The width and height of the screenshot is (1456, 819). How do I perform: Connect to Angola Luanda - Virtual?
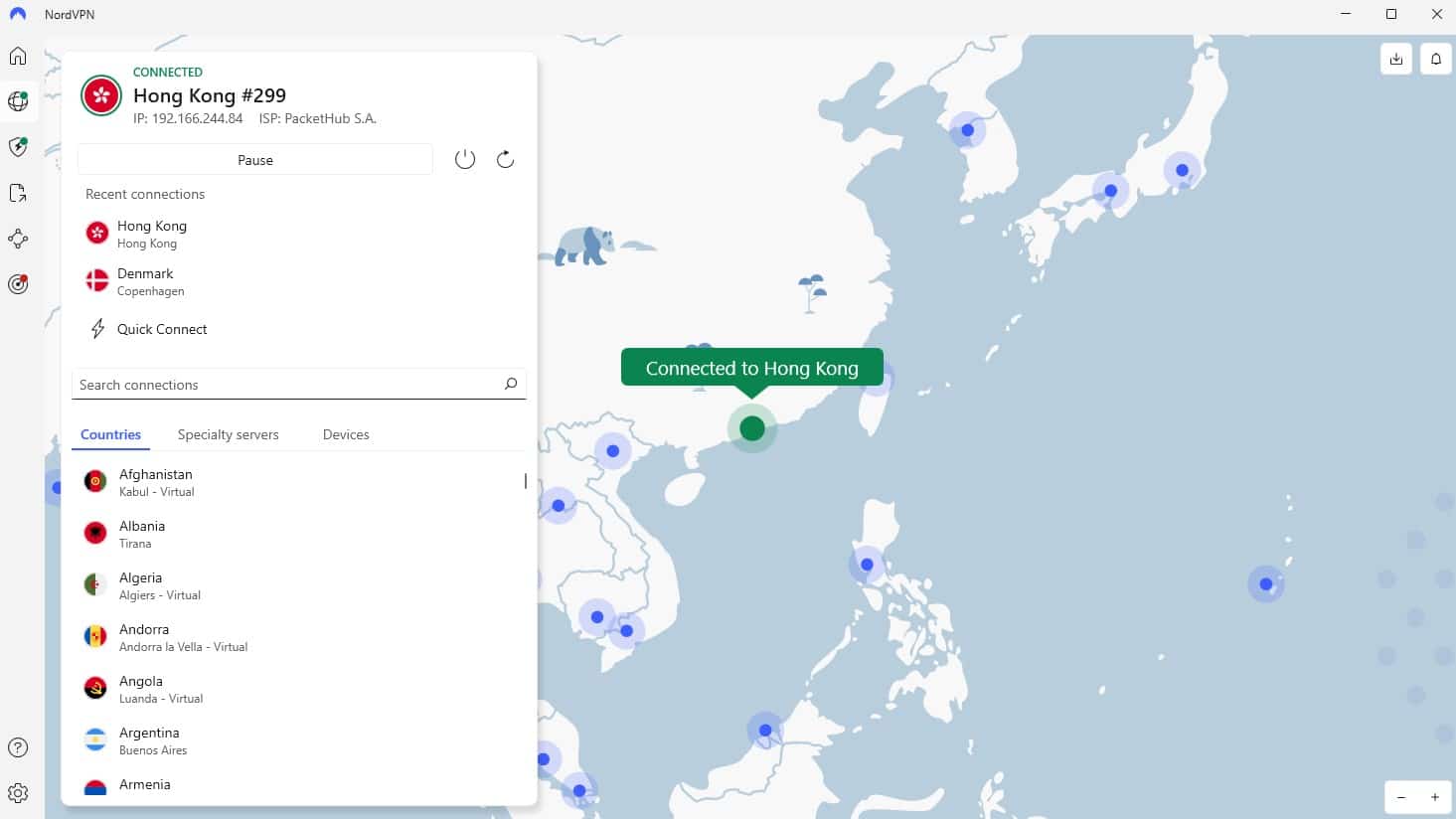pyautogui.click(x=298, y=689)
